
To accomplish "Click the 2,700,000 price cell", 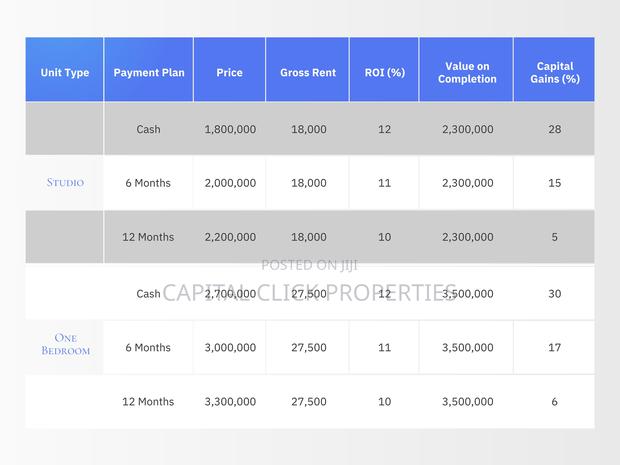I will tap(229, 294).
